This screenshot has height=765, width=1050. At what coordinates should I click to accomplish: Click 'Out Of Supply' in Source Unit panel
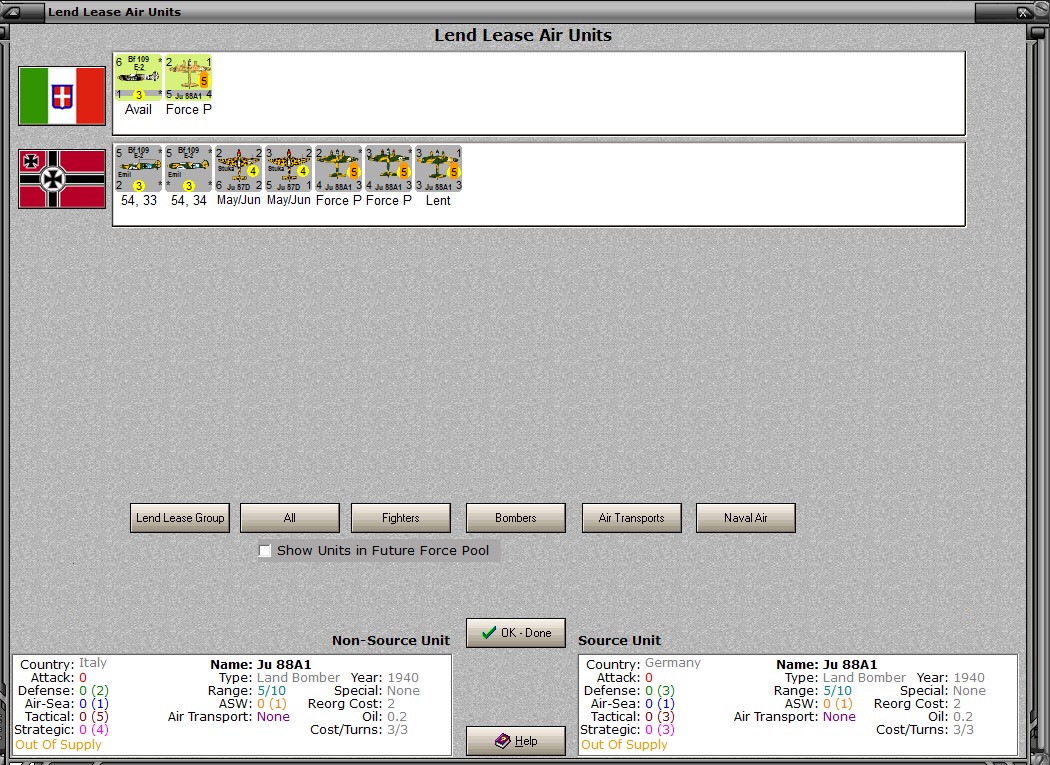624,744
